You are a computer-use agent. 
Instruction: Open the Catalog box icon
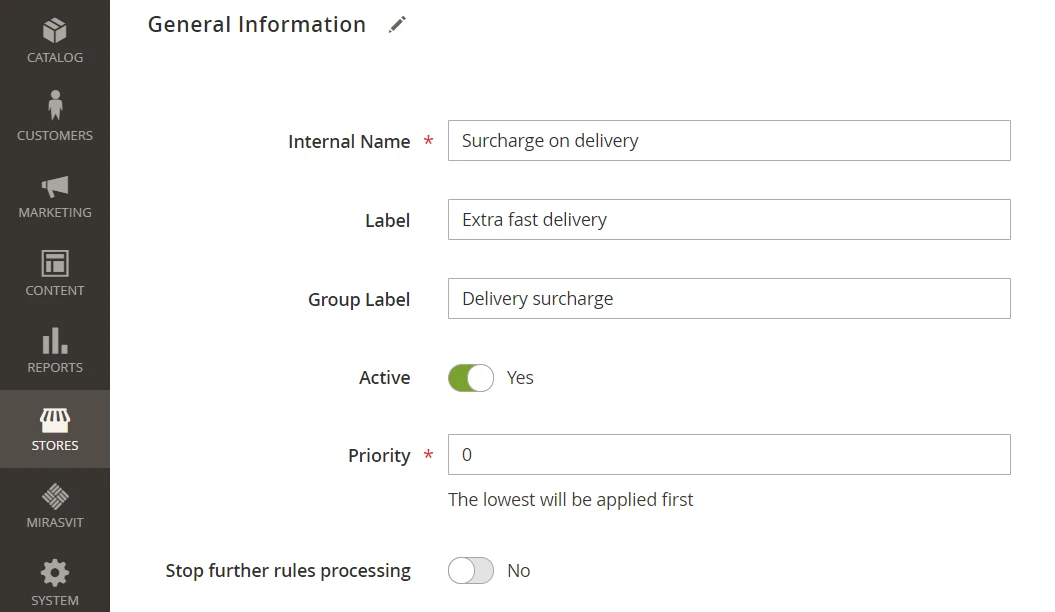pos(55,30)
